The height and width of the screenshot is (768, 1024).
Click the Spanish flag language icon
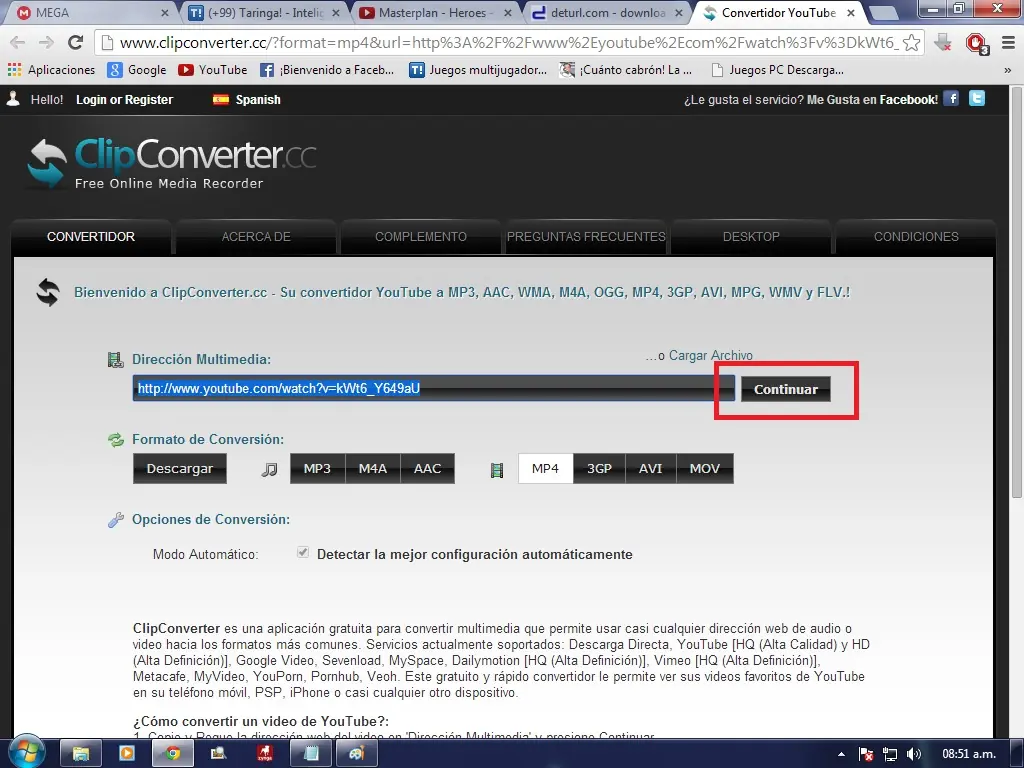(x=221, y=99)
